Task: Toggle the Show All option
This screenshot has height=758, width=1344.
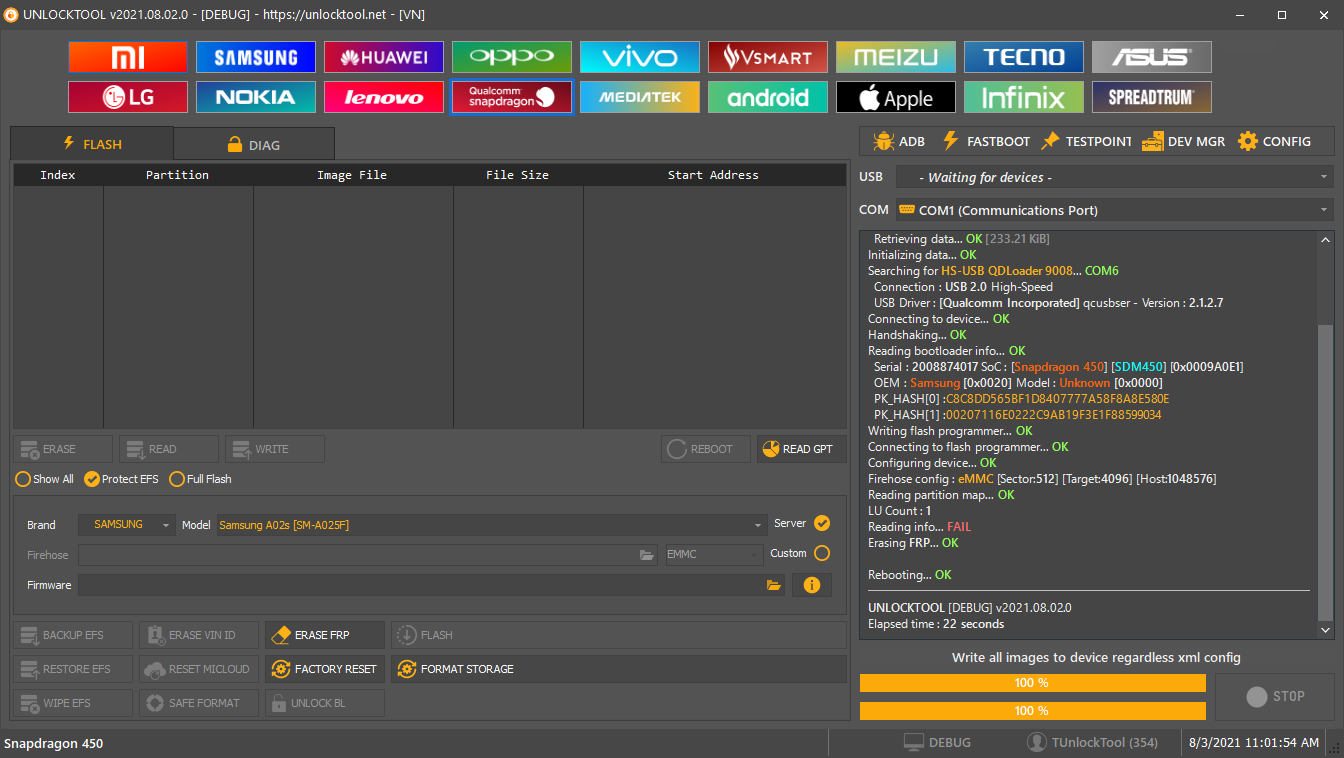Action: (45, 479)
